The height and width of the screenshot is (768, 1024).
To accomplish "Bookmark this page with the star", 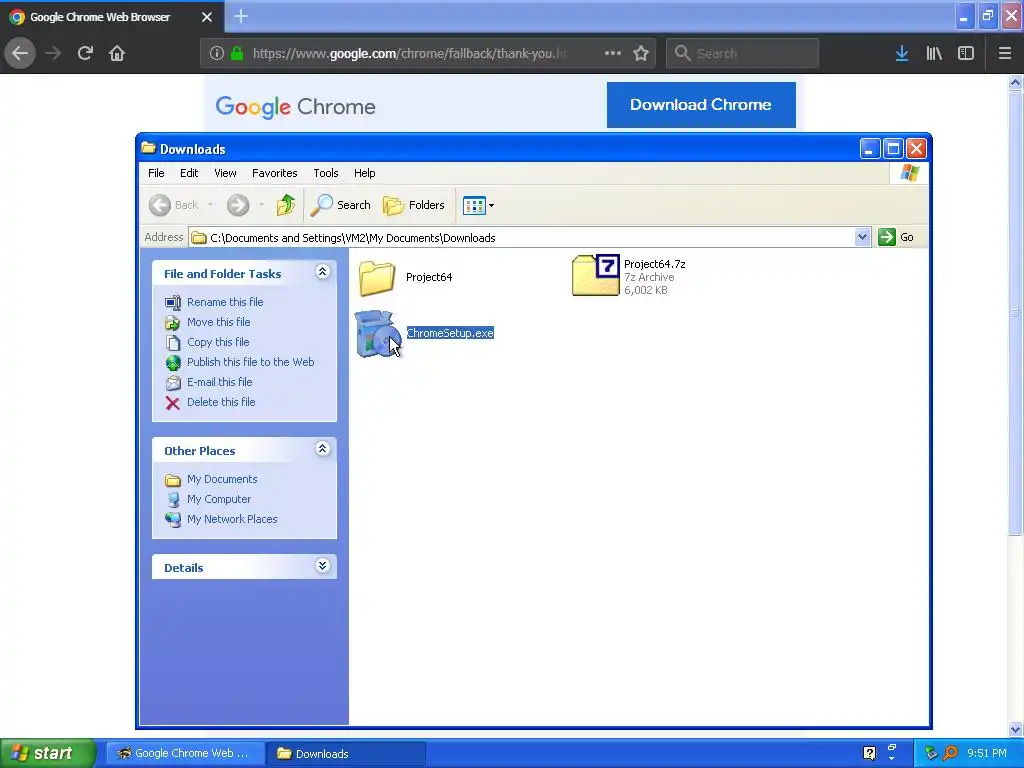I will coord(641,53).
